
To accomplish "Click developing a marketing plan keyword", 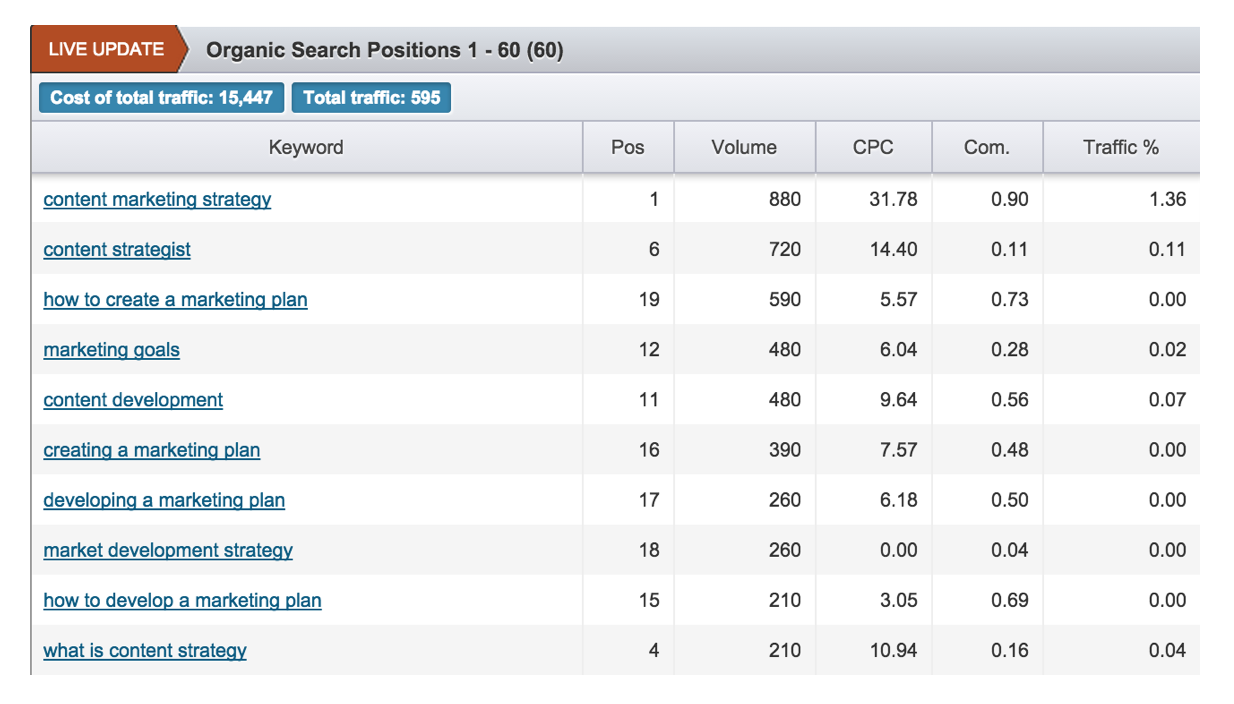I will 164,500.
